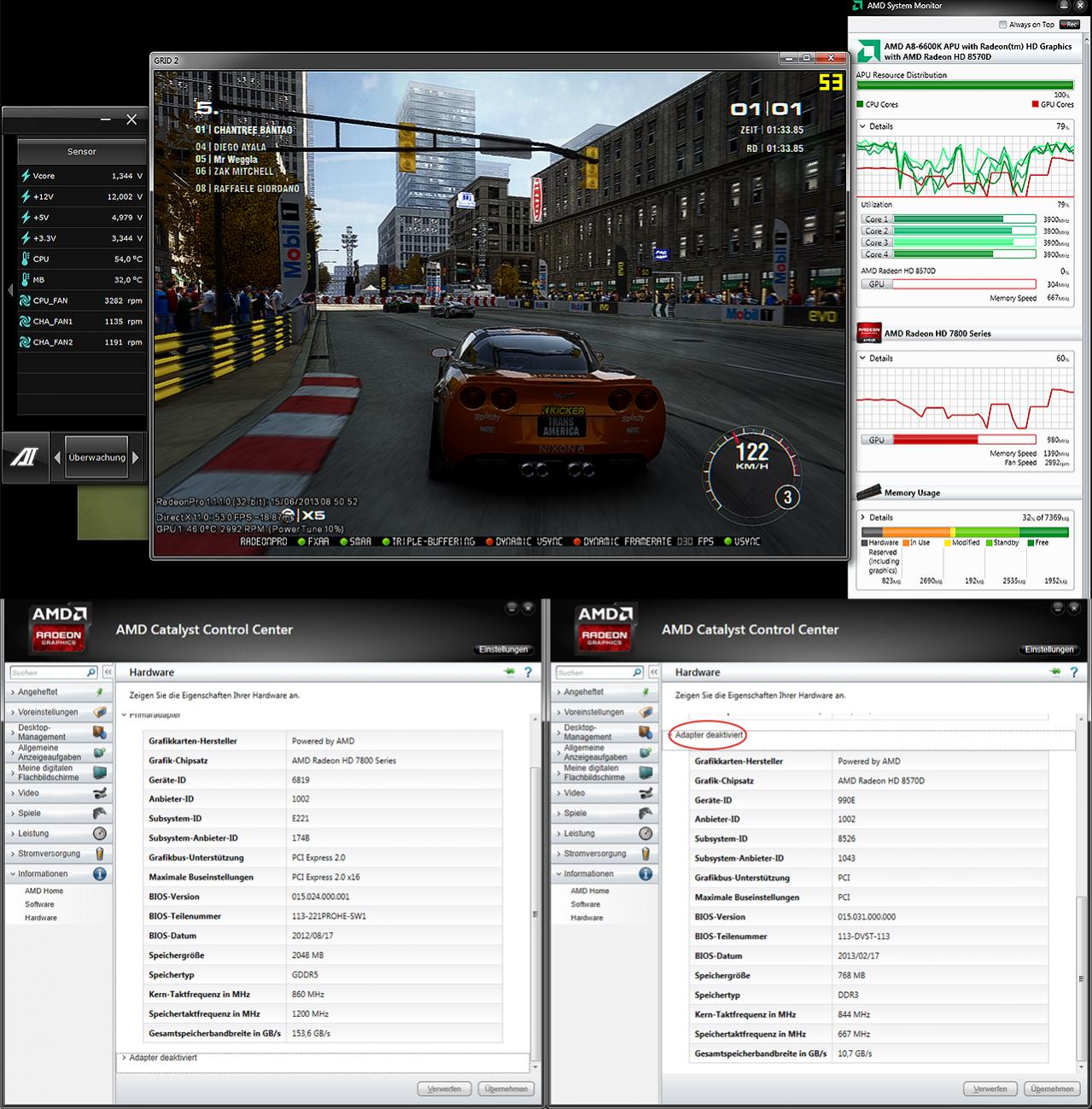This screenshot has width=1092, height=1109.
Task: Click the Überwachung button in the sensor panel
Action: point(96,458)
